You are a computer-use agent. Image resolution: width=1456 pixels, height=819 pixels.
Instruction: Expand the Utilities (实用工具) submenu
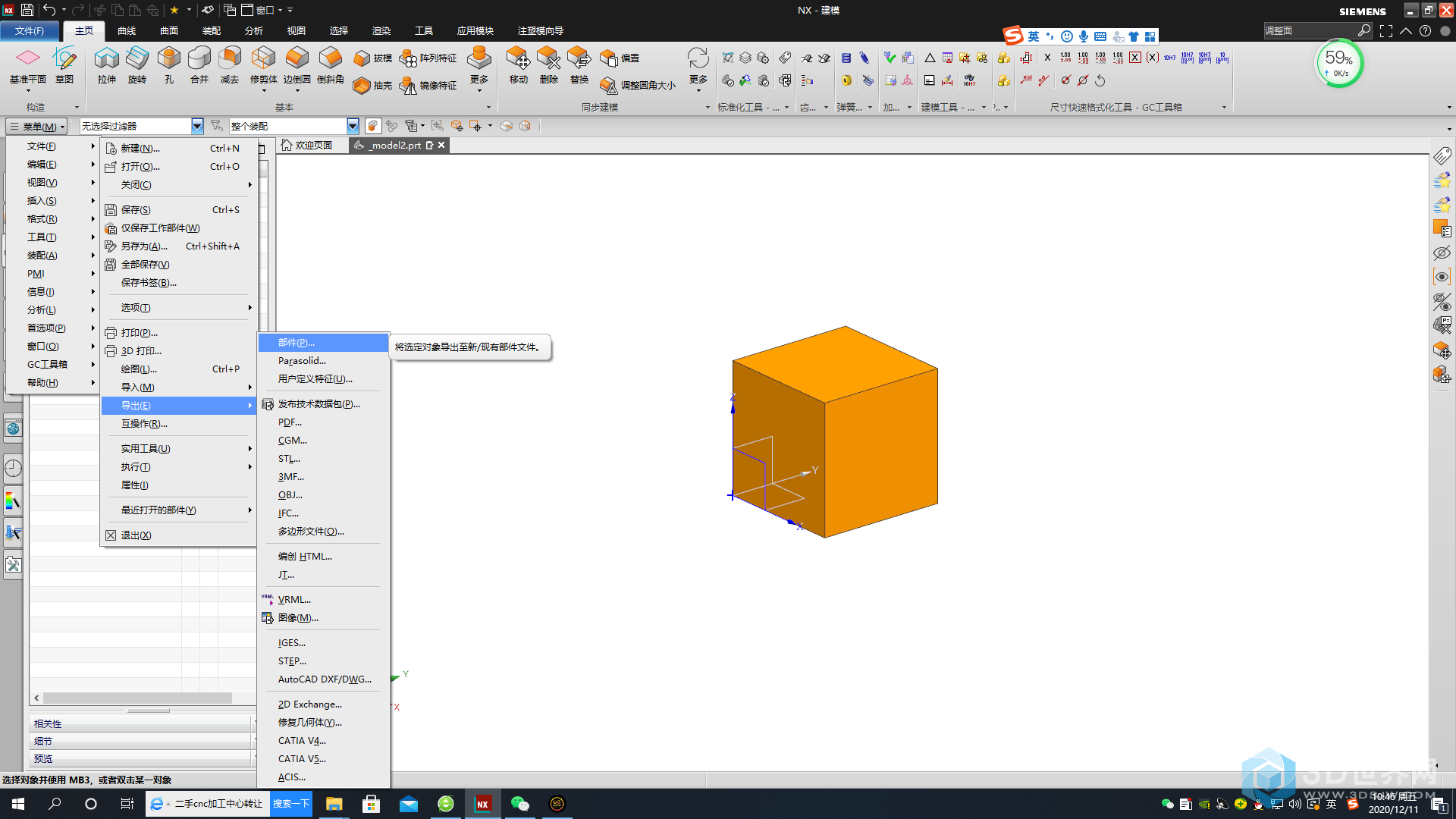click(x=179, y=449)
